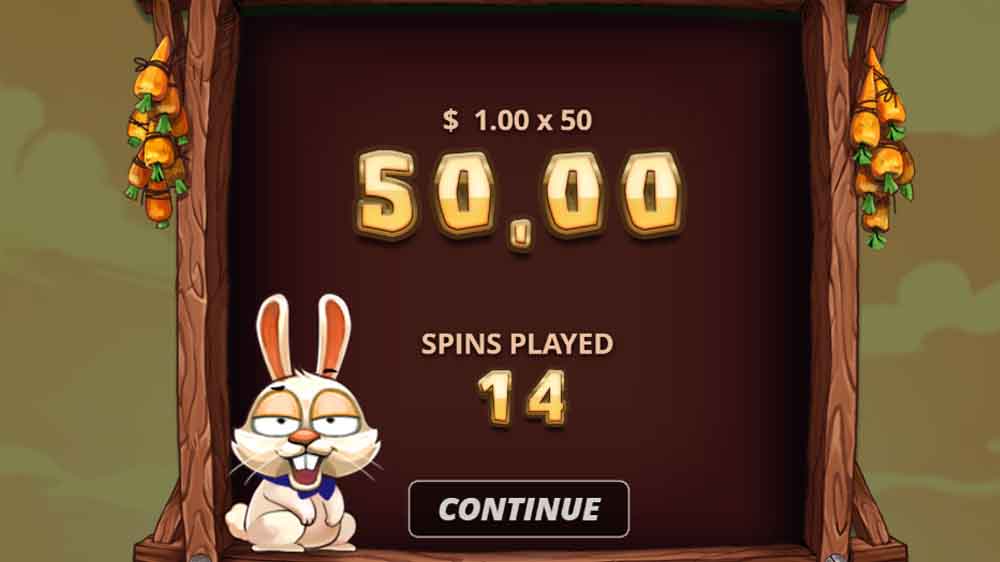This screenshot has height=562, width=1000.
Task: Click the last golden zero of winnings
Action: [x=651, y=193]
